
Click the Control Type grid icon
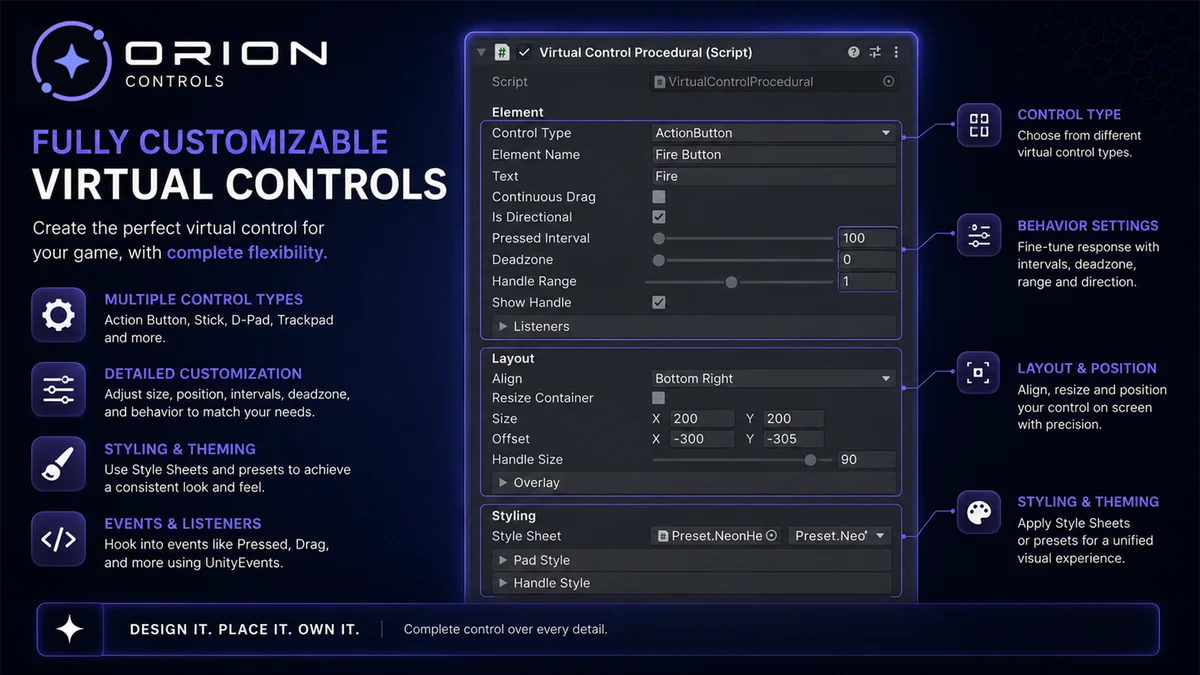979,126
